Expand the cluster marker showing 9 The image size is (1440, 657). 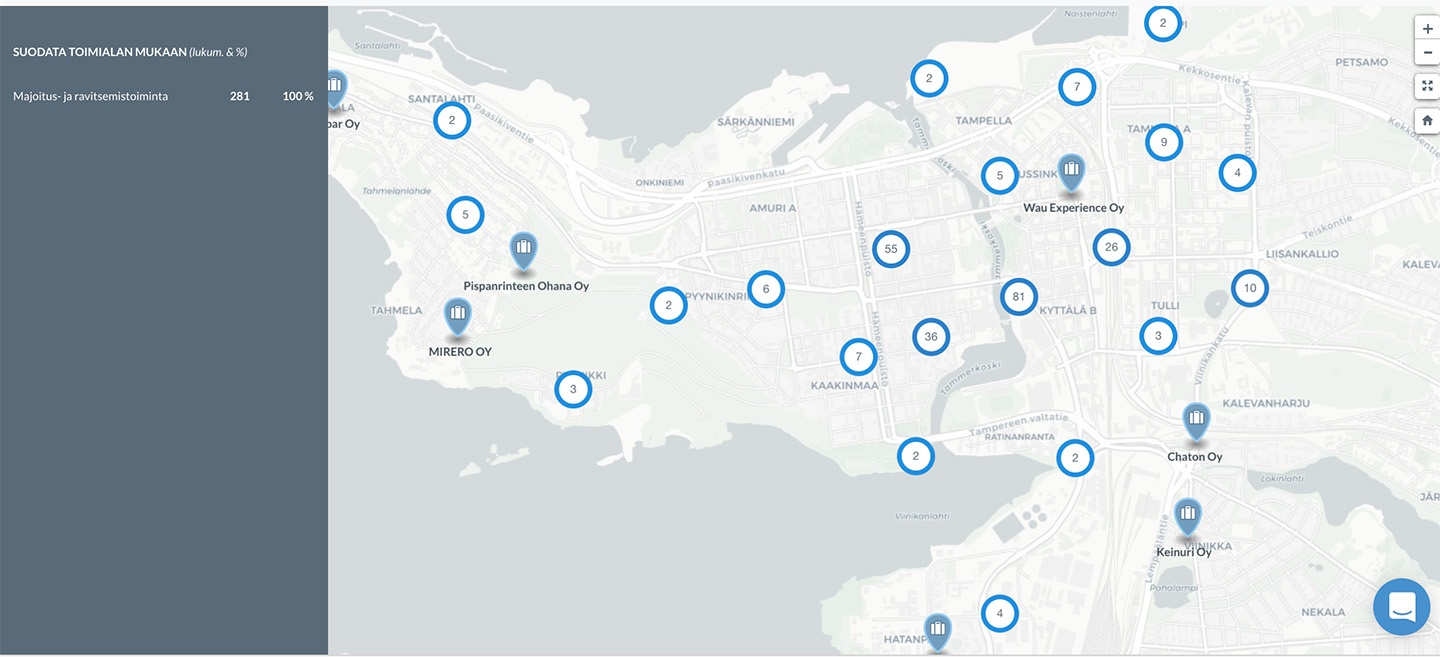(1163, 142)
